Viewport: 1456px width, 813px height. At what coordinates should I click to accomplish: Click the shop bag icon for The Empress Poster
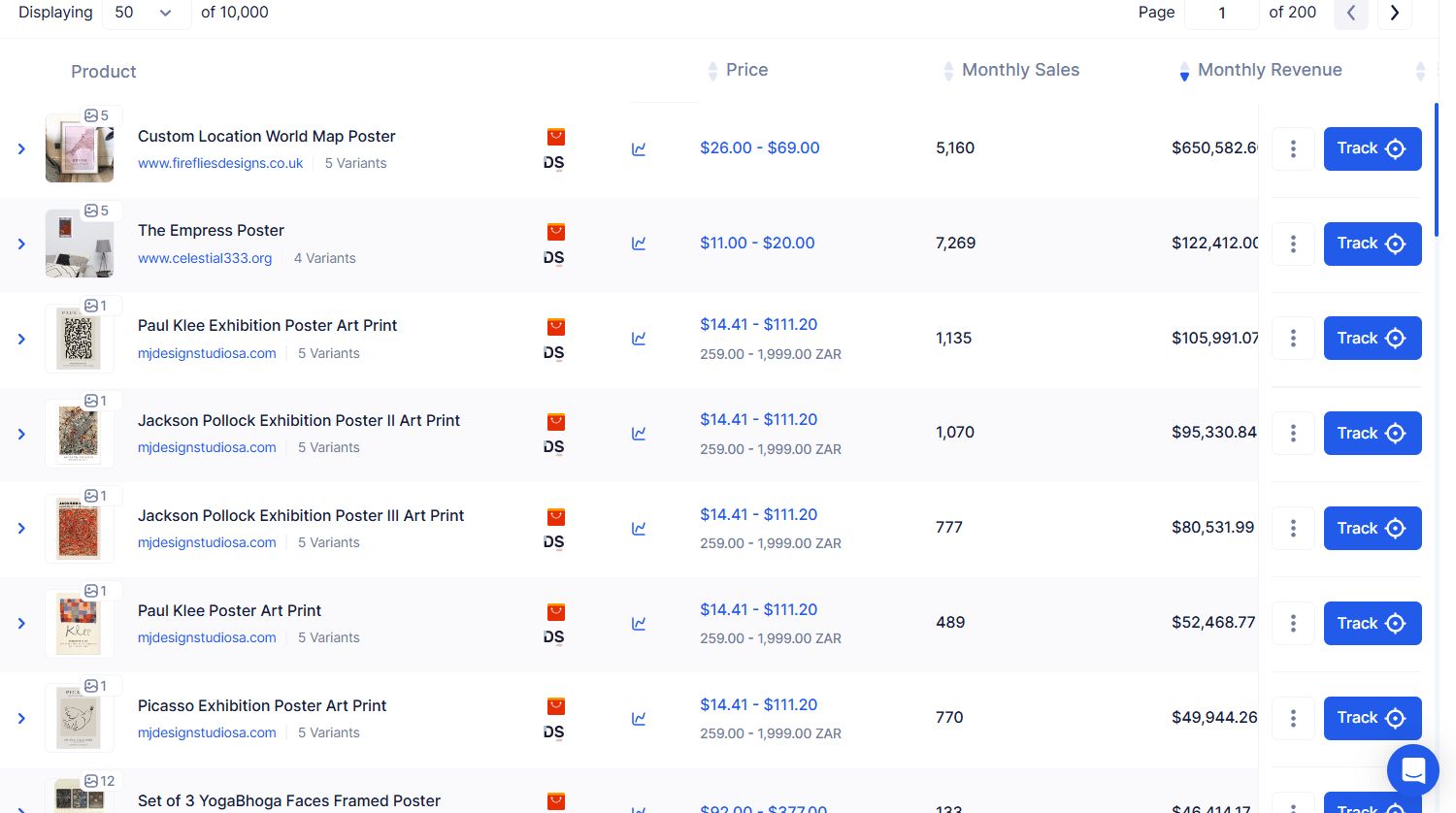tap(556, 232)
